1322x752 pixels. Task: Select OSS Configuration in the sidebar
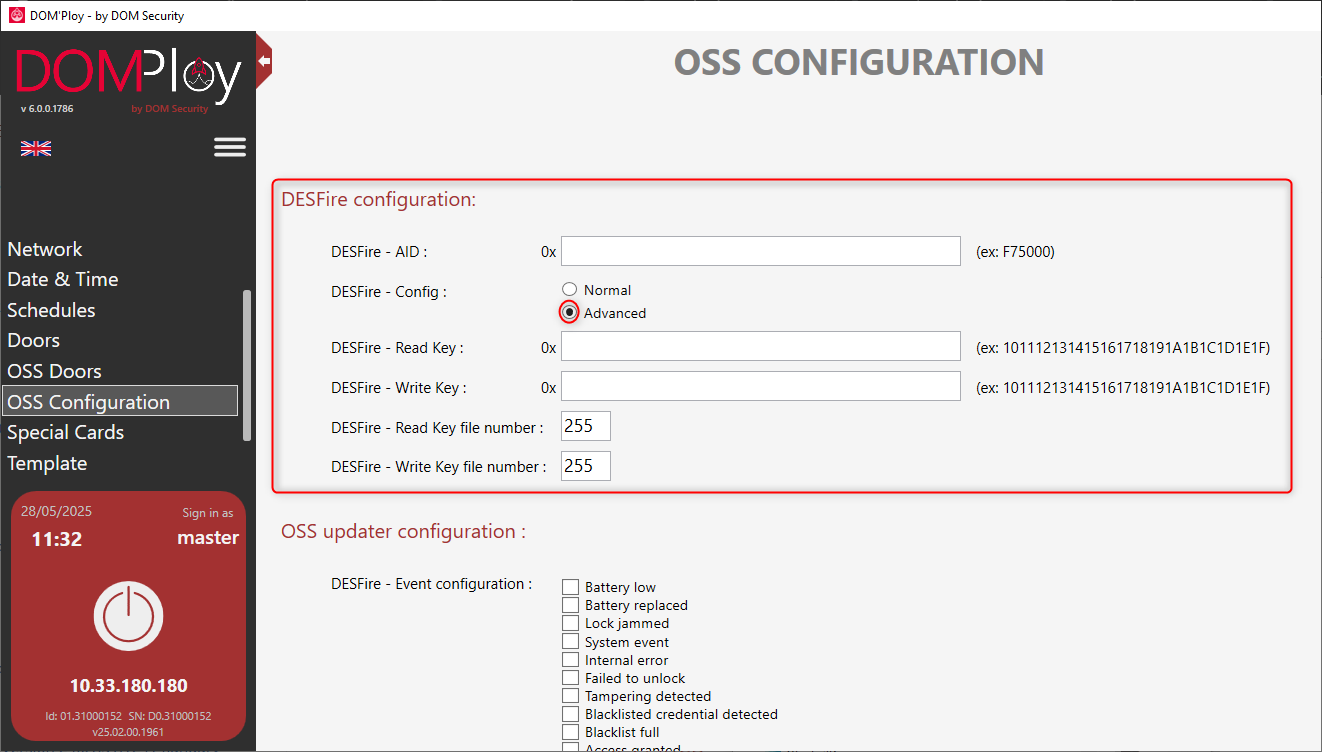(x=120, y=402)
